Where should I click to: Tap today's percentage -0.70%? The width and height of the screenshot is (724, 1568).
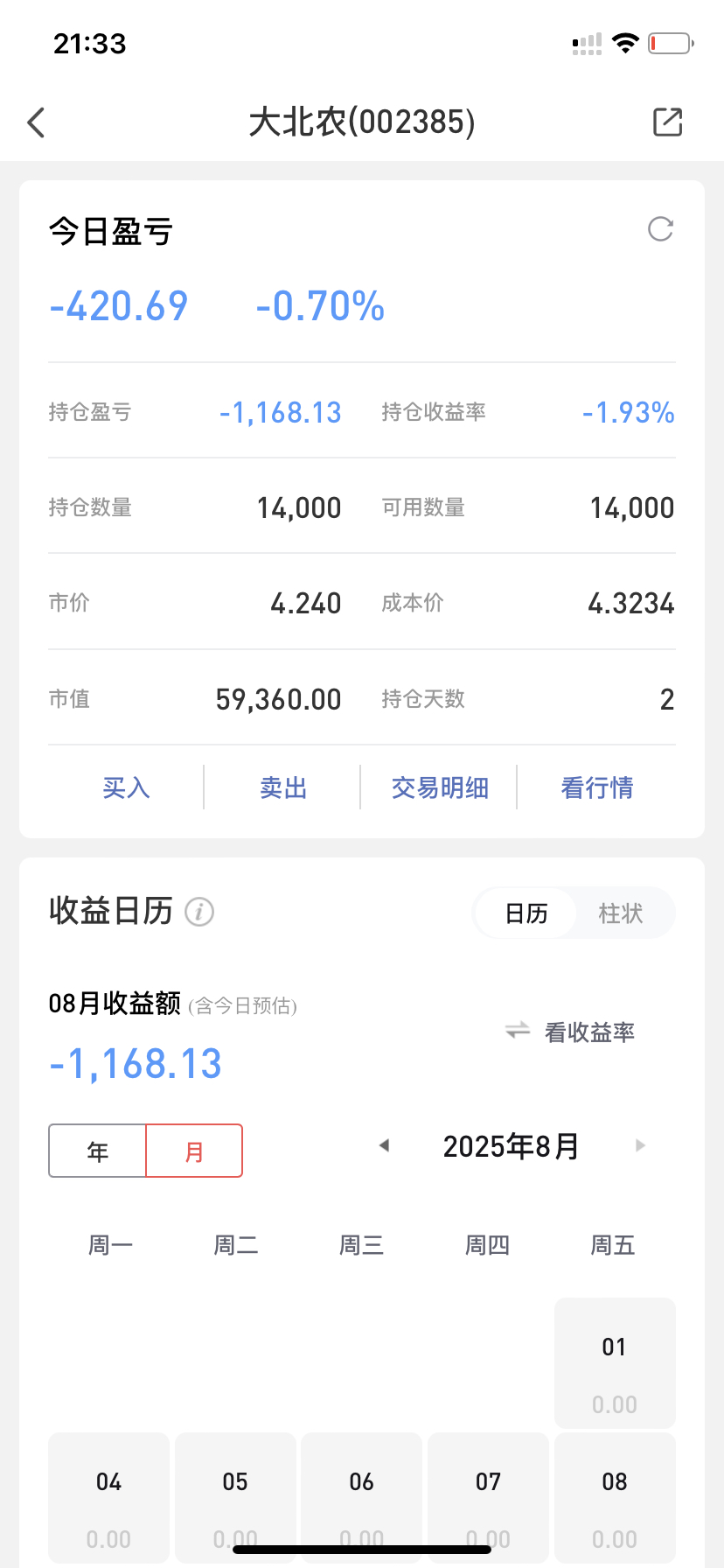coord(320,306)
